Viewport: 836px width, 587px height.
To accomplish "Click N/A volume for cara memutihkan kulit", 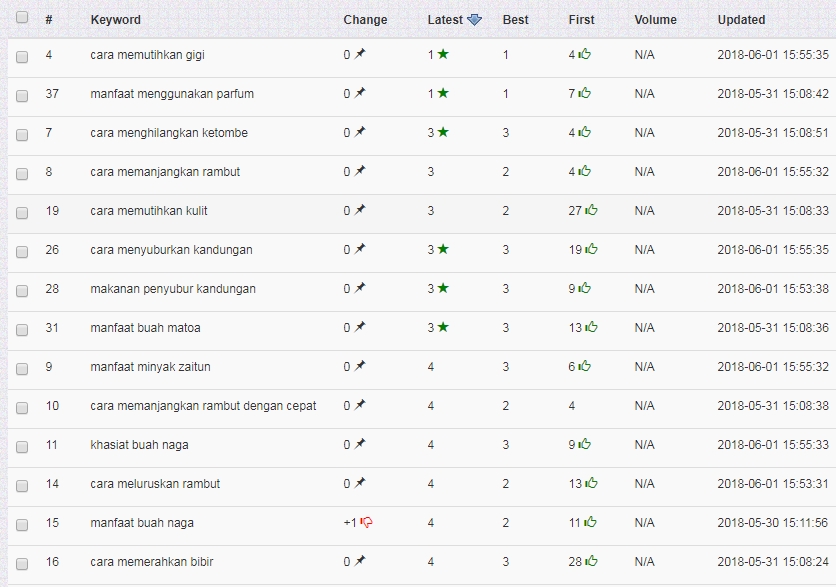I will tap(645, 211).
